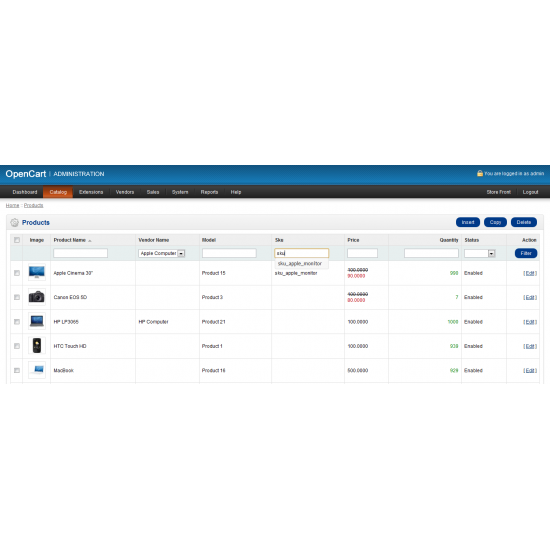Open the Sales menu
Screen dimensions: 550x550
[x=153, y=192]
